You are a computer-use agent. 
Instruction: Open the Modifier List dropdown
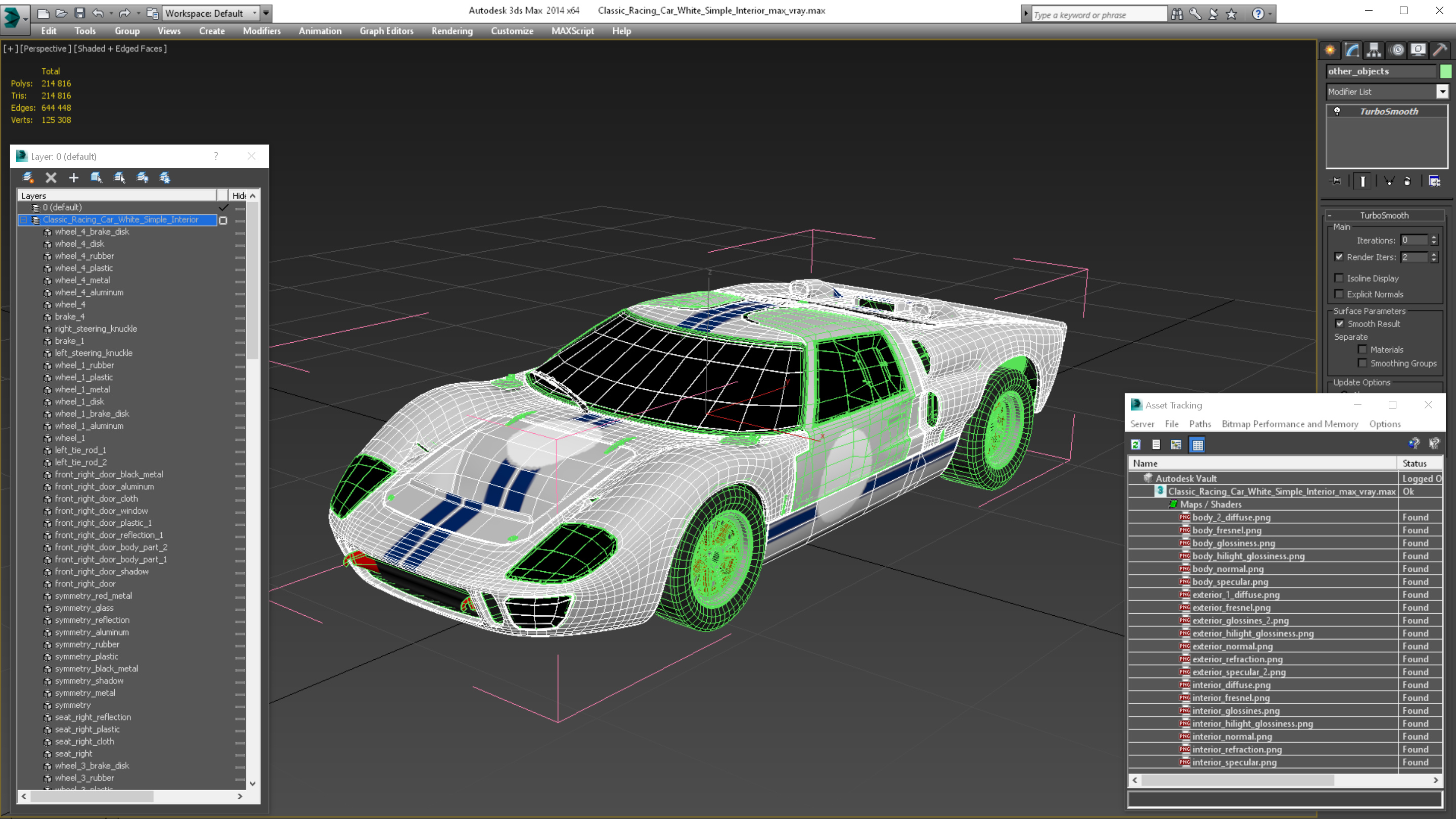(1442, 92)
